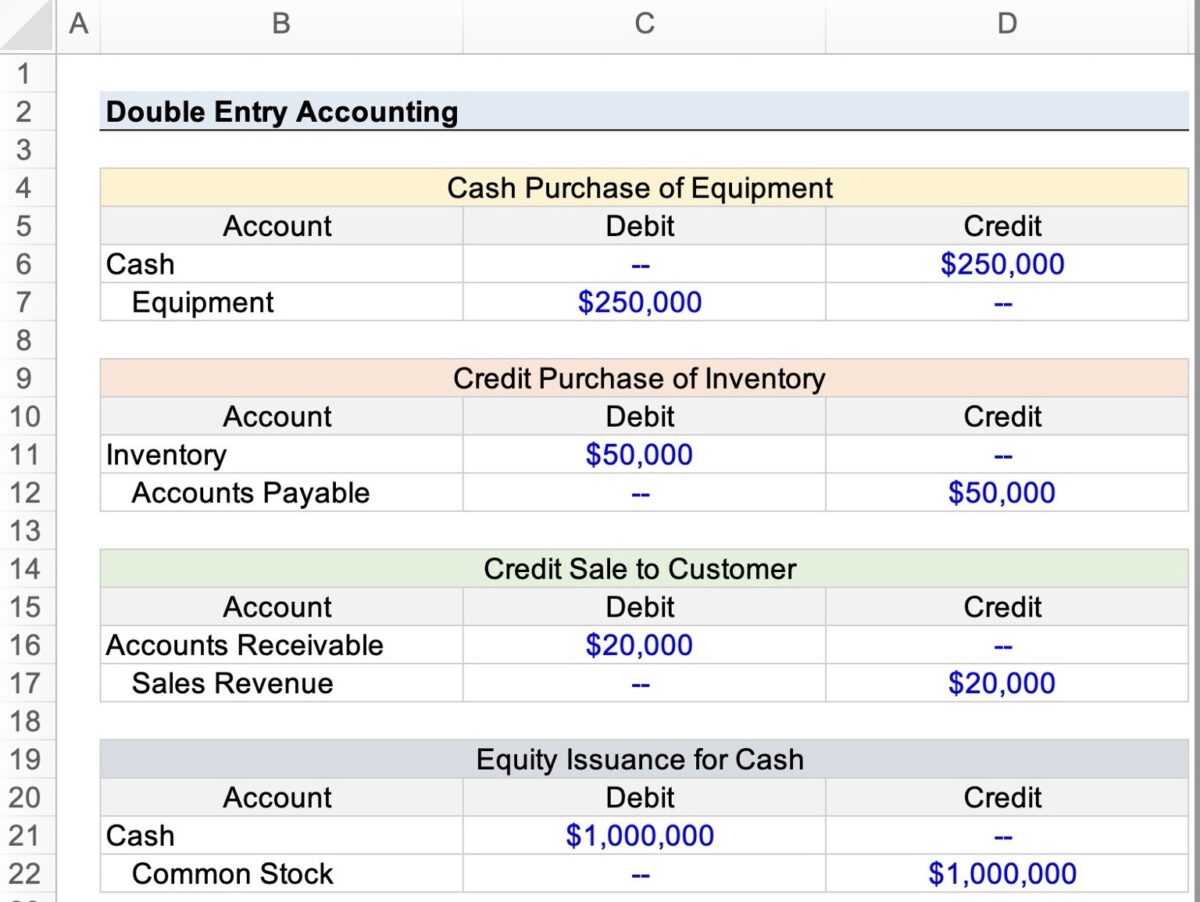1200x902 pixels.
Task: Select the $250,000 credit cell for Cash
Action: [1008, 264]
